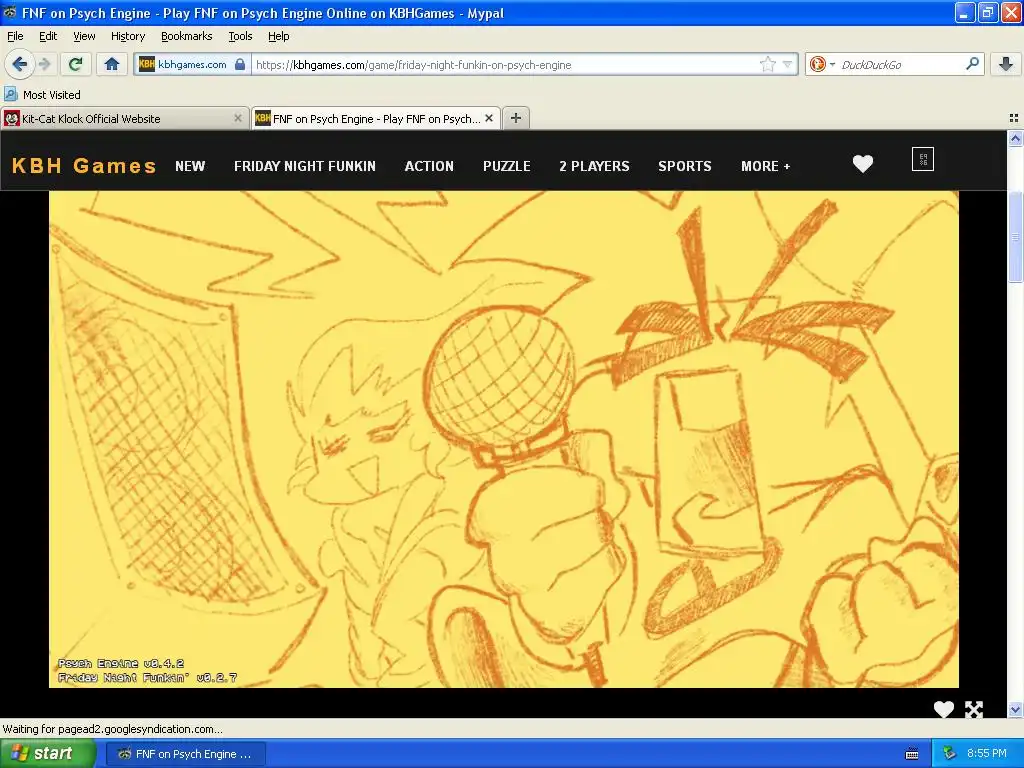Screen dimensions: 1024x768
Task: Favorite the game with the bottom heart icon
Action: pos(944,709)
